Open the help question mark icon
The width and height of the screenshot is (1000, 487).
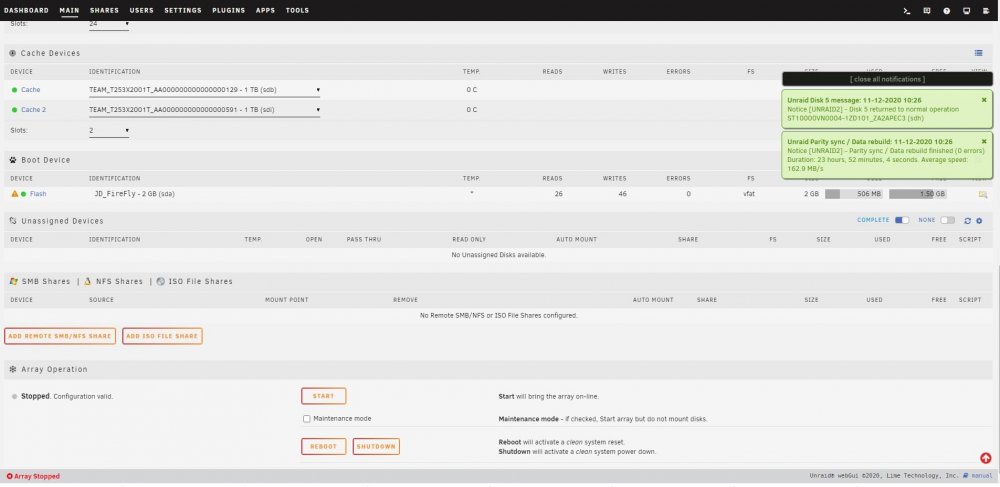click(946, 11)
